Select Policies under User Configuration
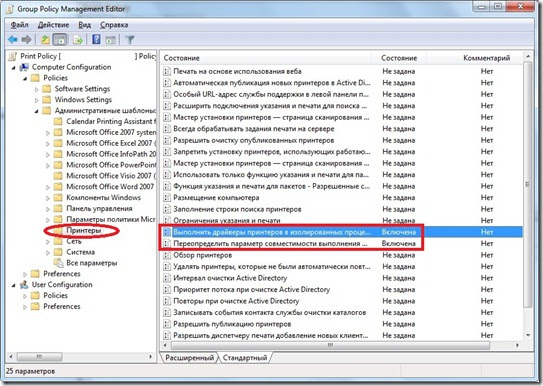Image resolution: width=543 pixels, height=386 pixels. pyautogui.click(x=55, y=295)
